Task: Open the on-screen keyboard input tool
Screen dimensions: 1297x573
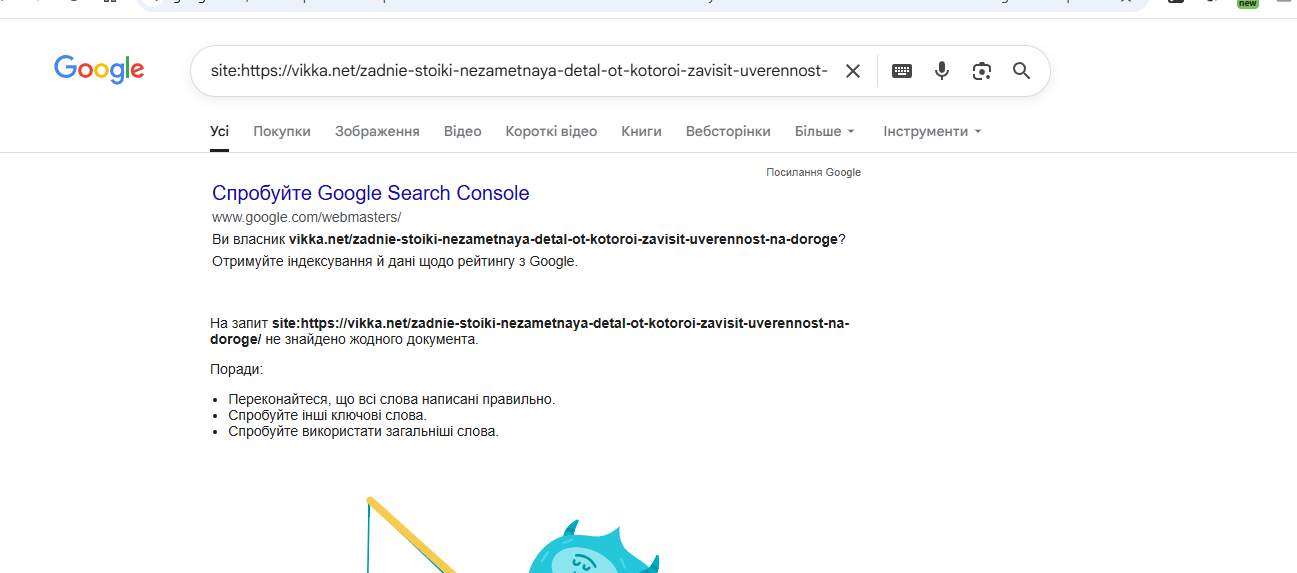Action: point(902,71)
